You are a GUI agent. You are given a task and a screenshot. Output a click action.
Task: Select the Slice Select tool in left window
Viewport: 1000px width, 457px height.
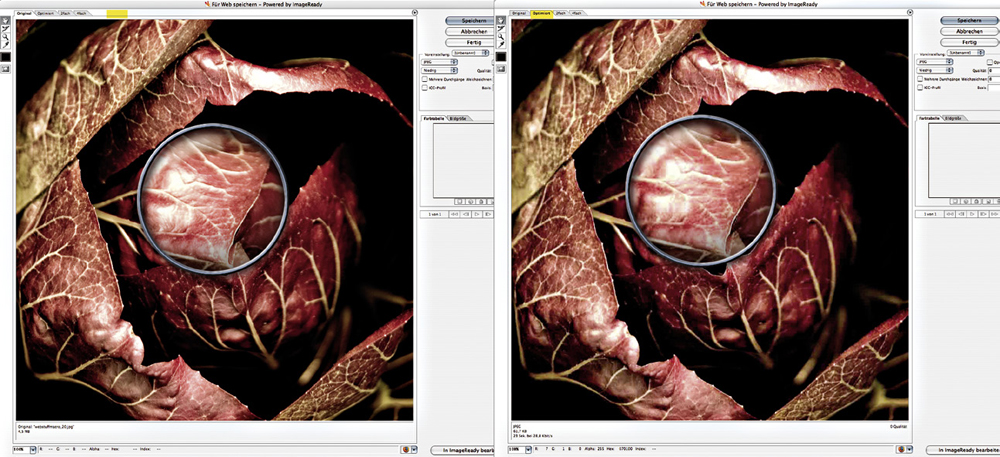click(6, 28)
